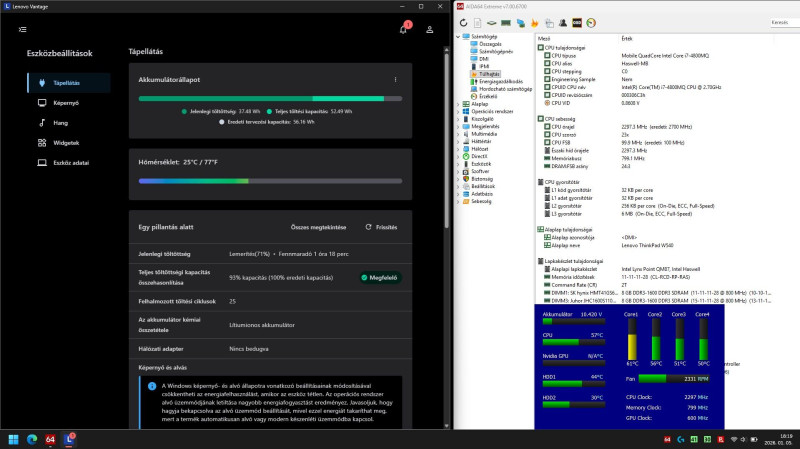Click the battery charge progress bar
The height and width of the screenshot is (449, 800).
(x=270, y=98)
